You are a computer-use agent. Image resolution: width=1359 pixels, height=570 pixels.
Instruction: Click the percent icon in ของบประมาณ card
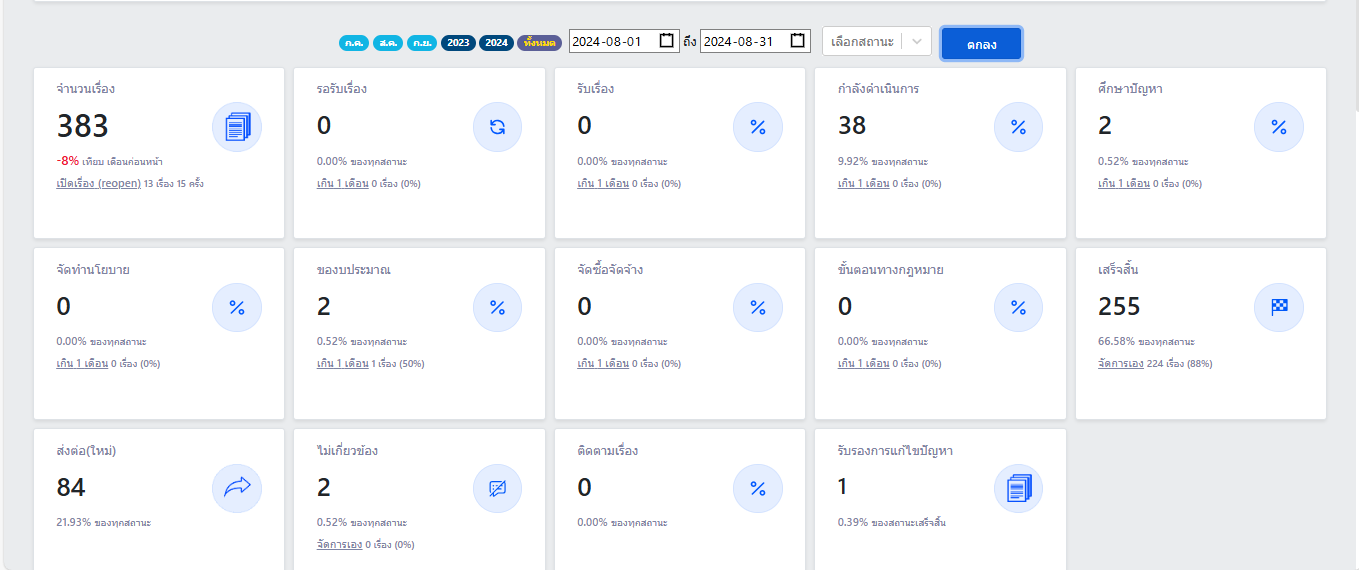click(497, 308)
